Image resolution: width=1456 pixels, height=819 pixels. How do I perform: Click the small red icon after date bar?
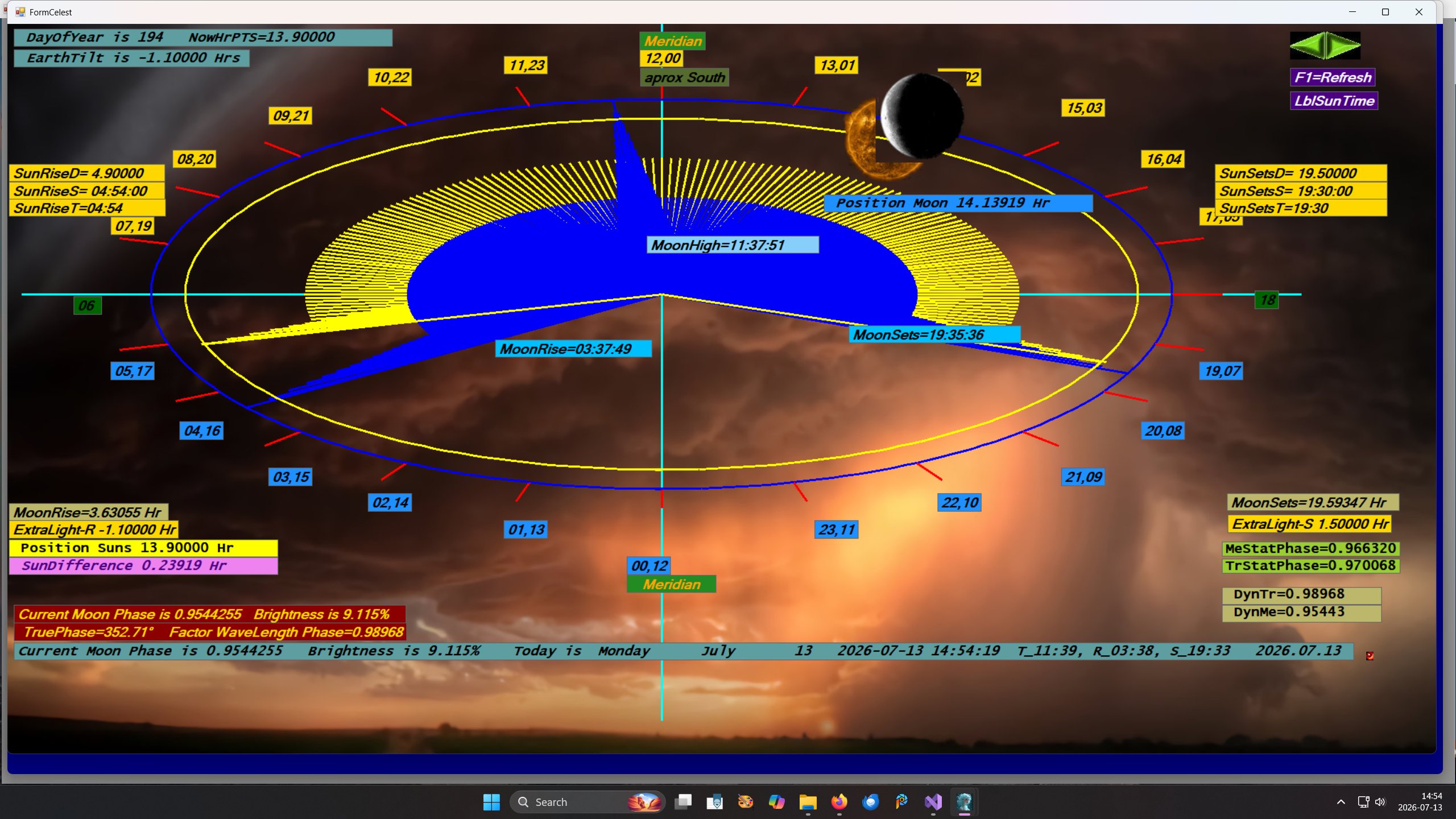pos(1370,656)
